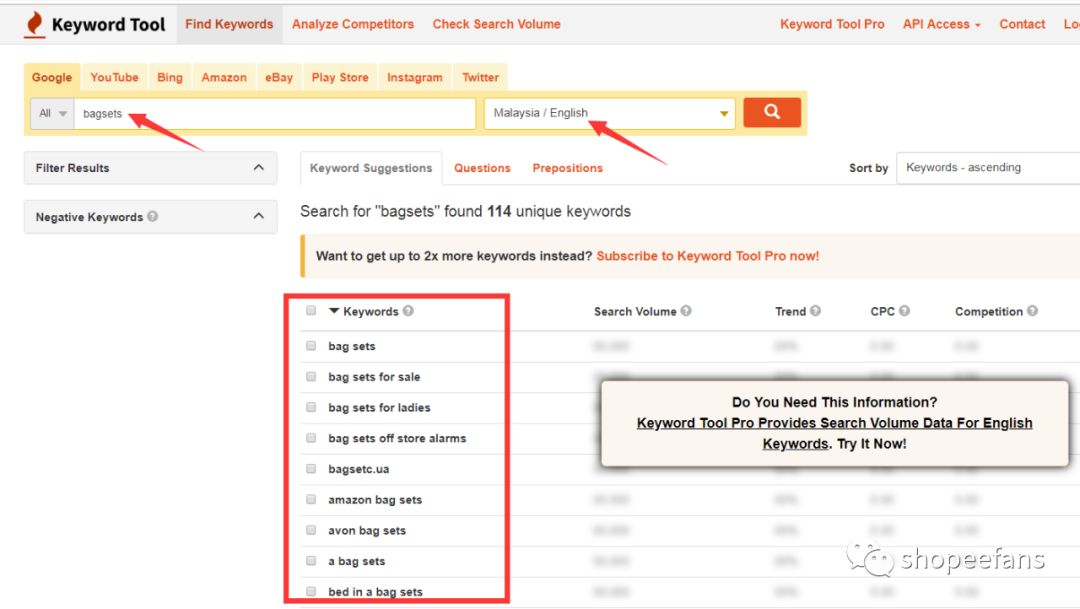Check the 'bed in a bag sets' box
The height and width of the screenshot is (609, 1080).
click(x=311, y=591)
